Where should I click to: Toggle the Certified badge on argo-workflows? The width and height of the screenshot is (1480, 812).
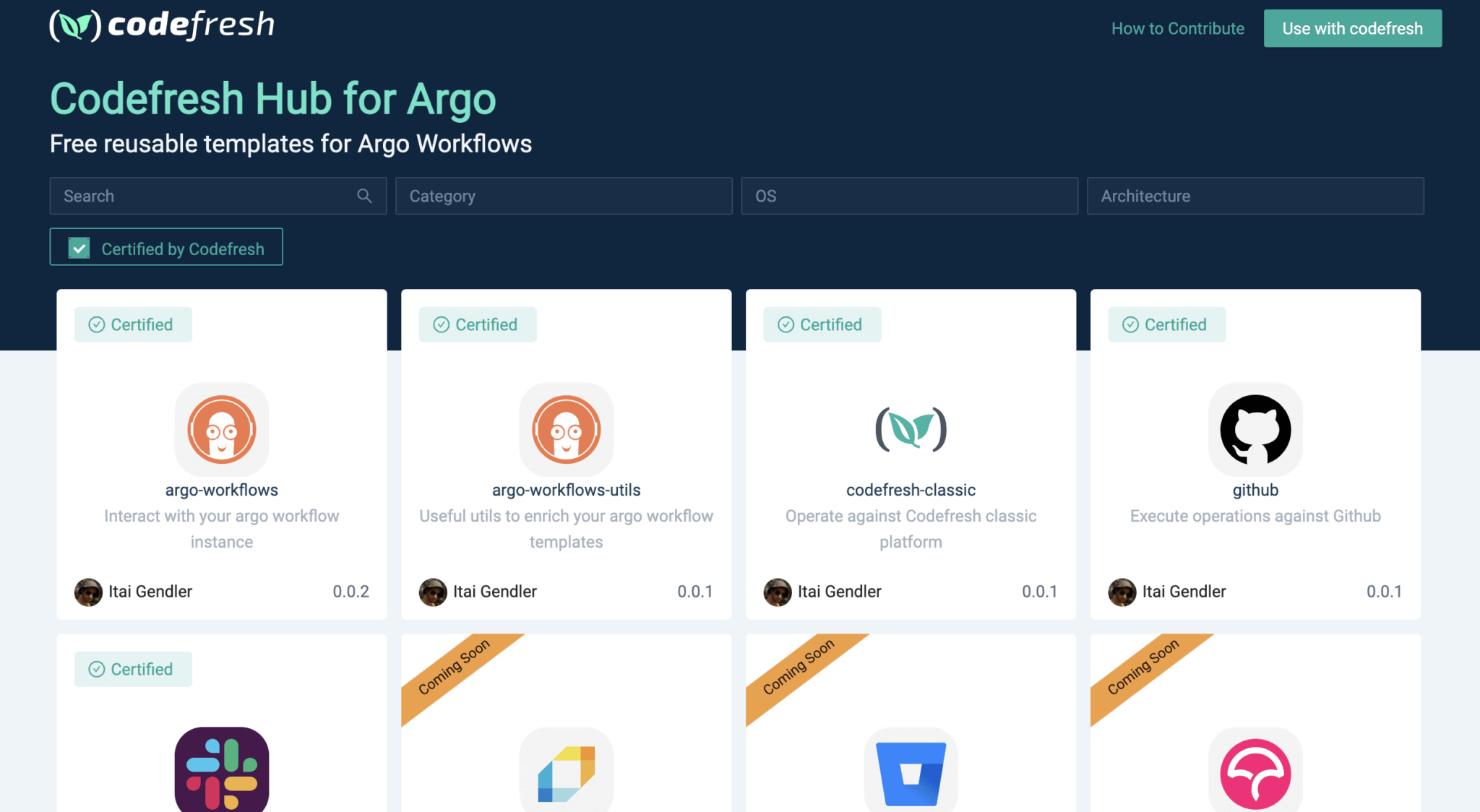133,324
